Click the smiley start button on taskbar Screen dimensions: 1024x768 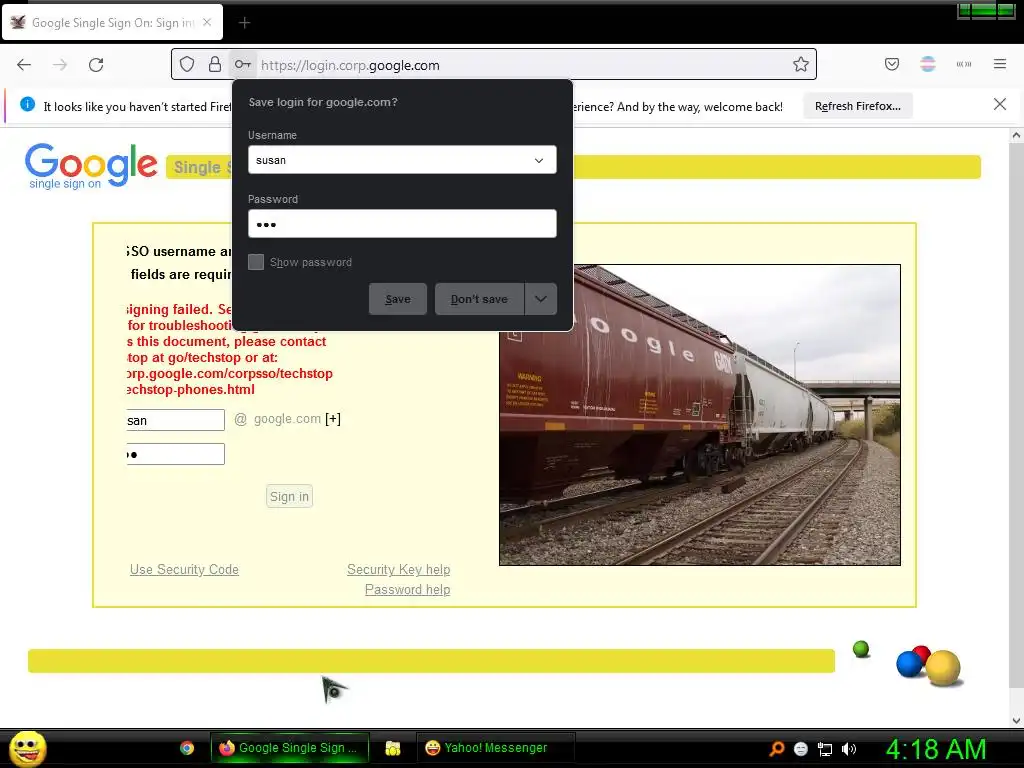pyautogui.click(x=27, y=748)
